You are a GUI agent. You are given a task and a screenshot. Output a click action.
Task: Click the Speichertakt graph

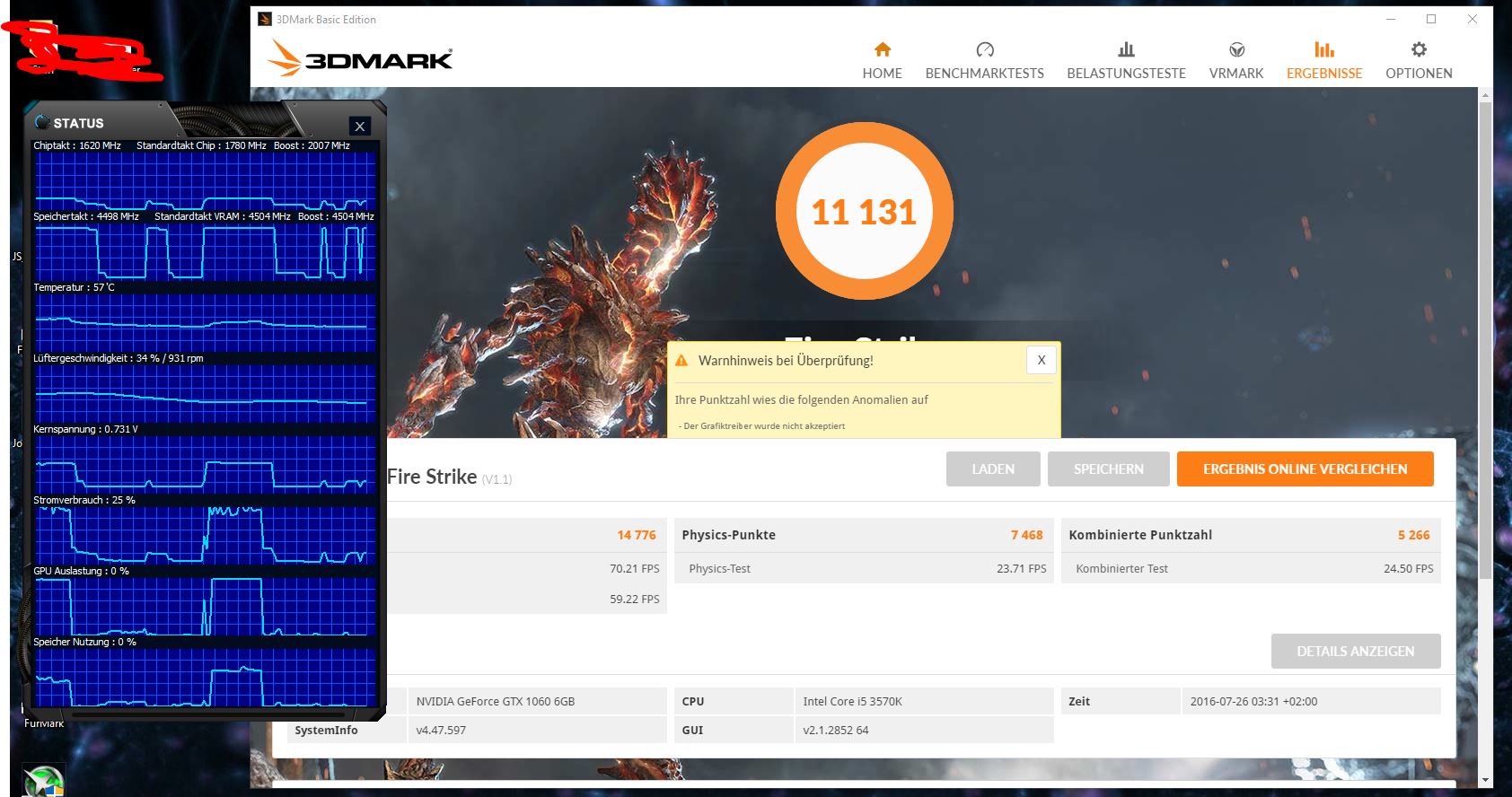205,251
